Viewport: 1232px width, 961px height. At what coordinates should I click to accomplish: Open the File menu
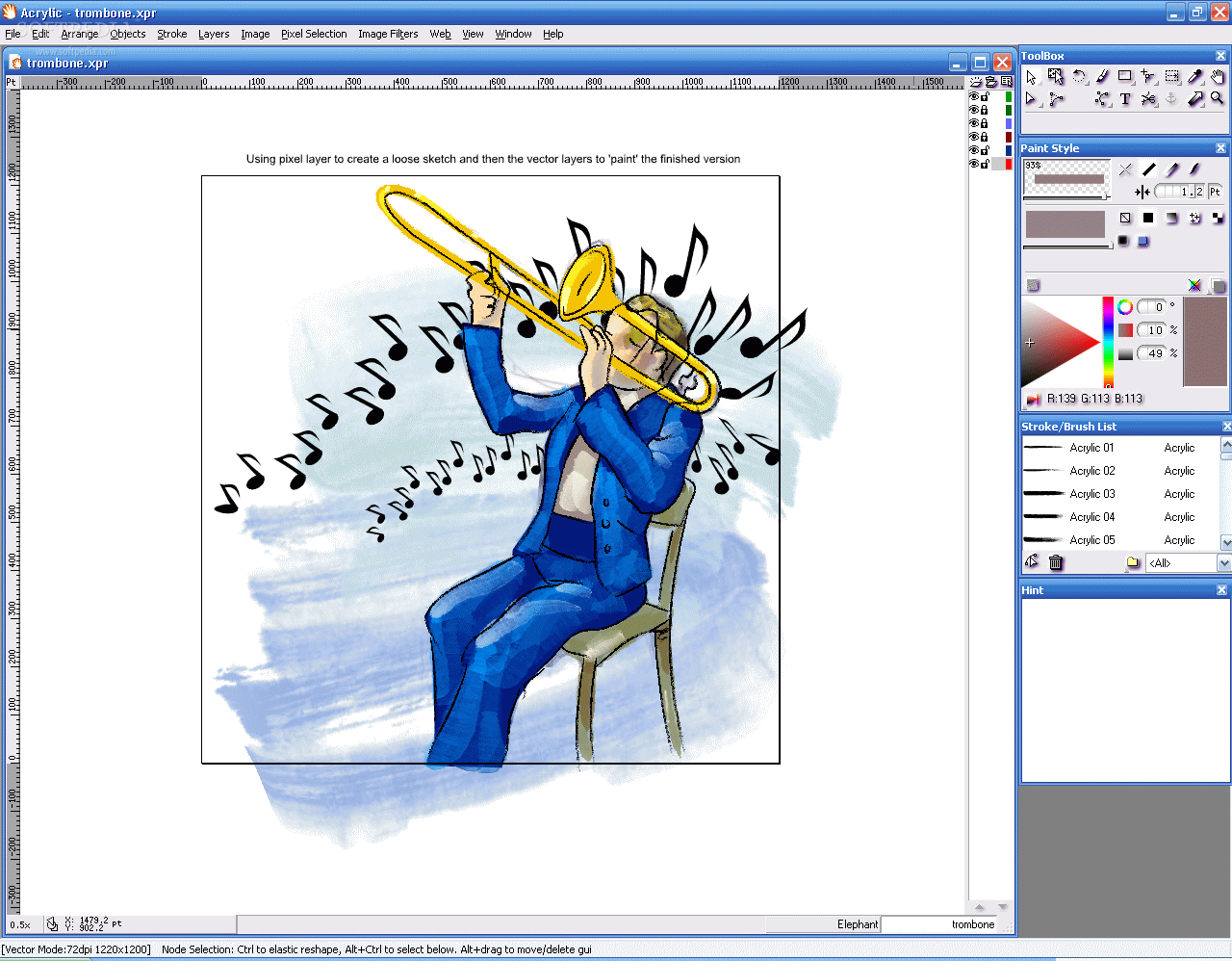click(13, 34)
